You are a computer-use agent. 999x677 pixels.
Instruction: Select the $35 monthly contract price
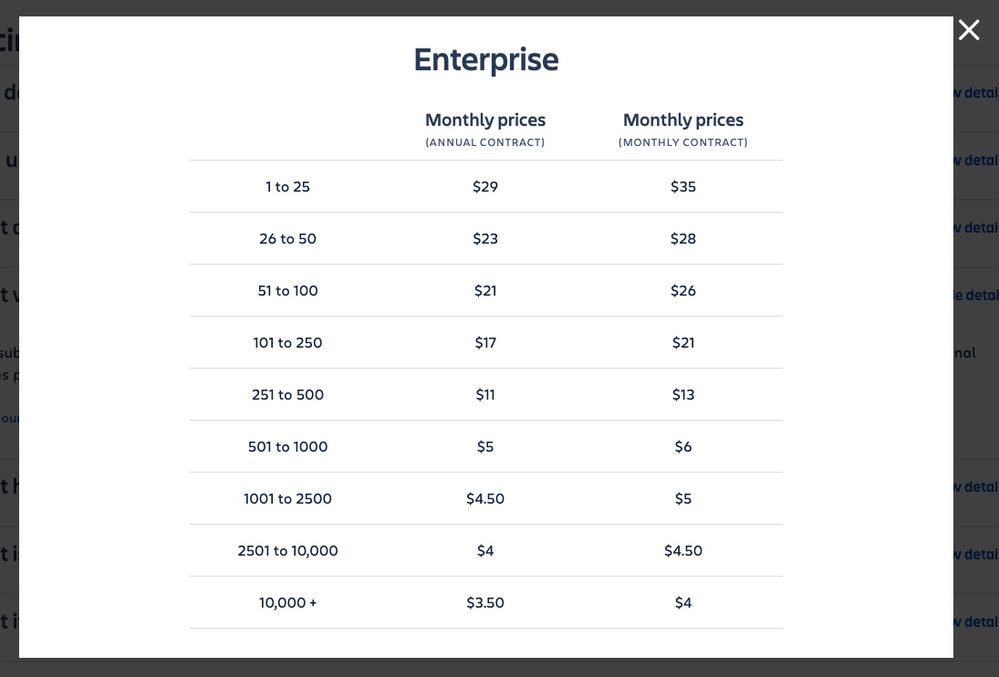(x=683, y=187)
